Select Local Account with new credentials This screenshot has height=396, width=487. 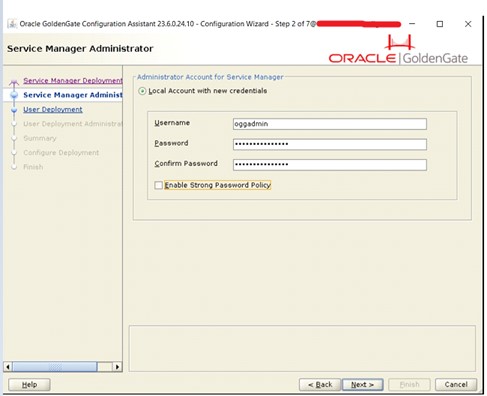click(x=142, y=91)
